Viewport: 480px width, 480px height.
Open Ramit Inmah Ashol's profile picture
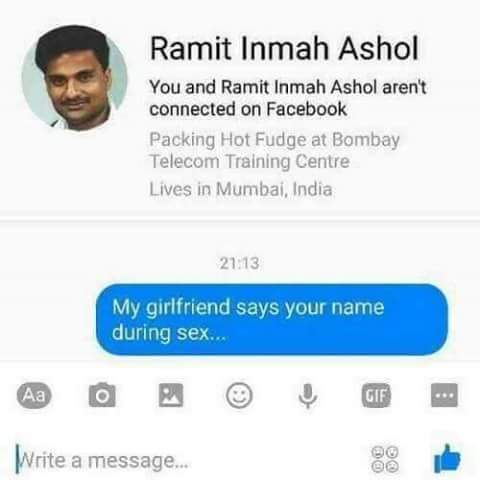pyautogui.click(x=75, y=77)
